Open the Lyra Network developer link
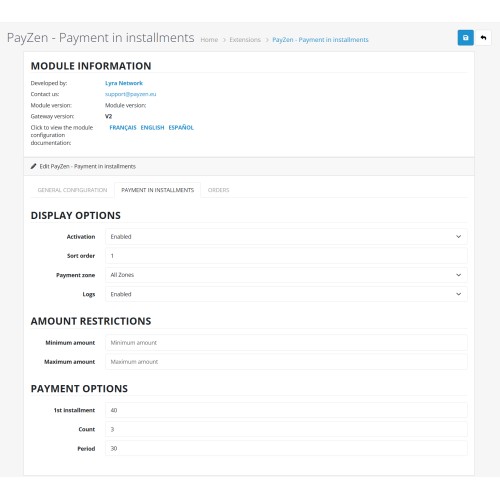The image size is (500, 500). coord(124,83)
